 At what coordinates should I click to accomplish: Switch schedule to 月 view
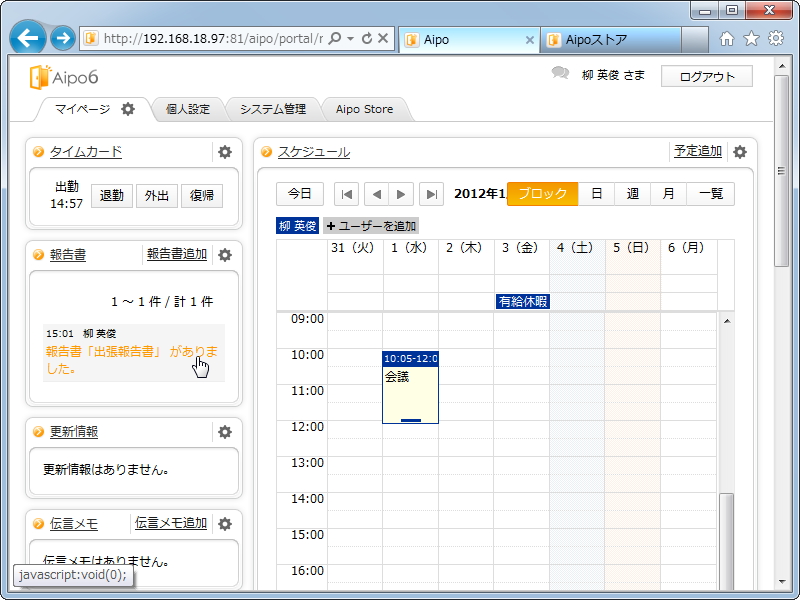pyautogui.click(x=668, y=194)
